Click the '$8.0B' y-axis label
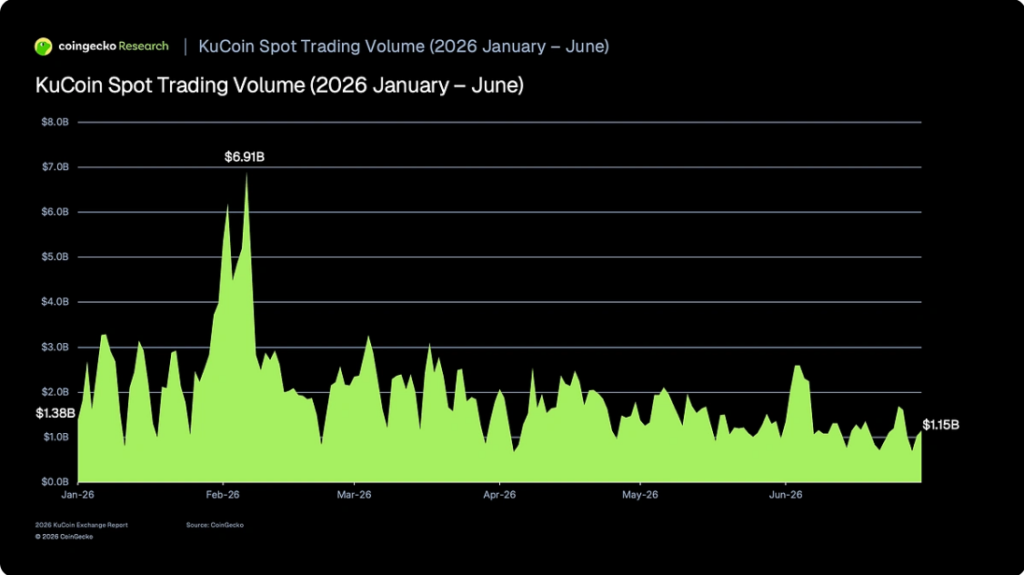The image size is (1024, 575). click(55, 122)
